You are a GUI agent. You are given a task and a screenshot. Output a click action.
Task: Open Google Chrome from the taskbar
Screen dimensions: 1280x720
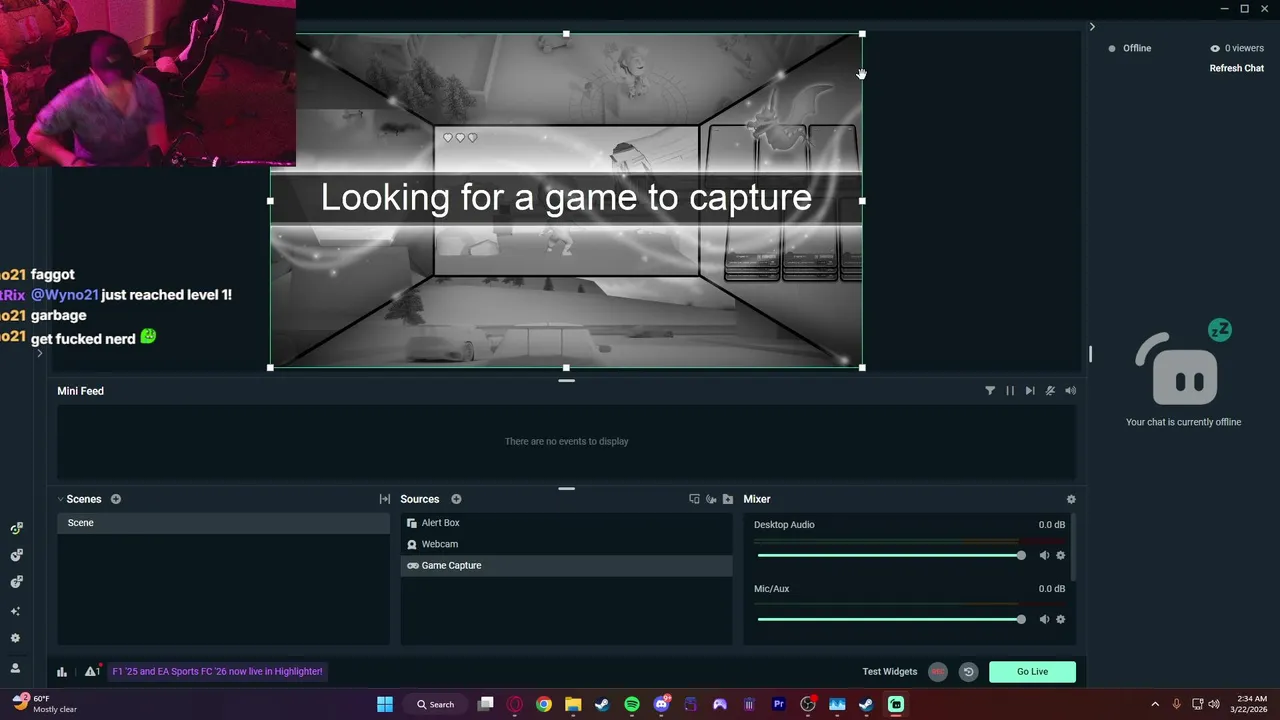pyautogui.click(x=544, y=704)
